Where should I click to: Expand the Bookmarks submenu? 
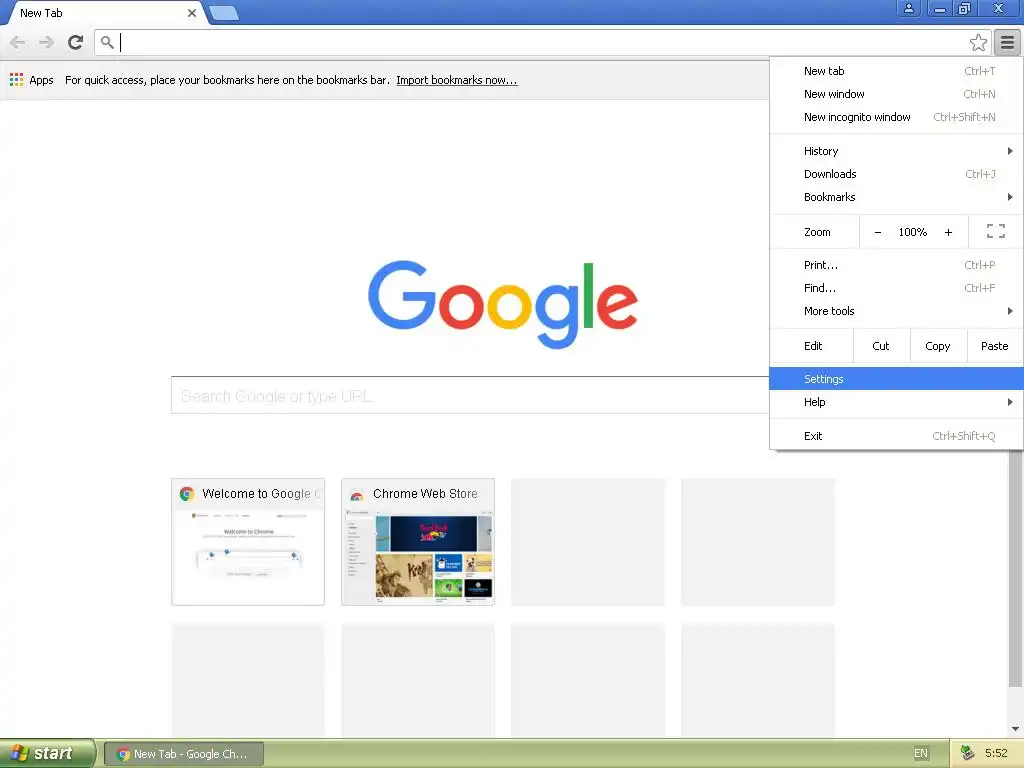[896, 197]
